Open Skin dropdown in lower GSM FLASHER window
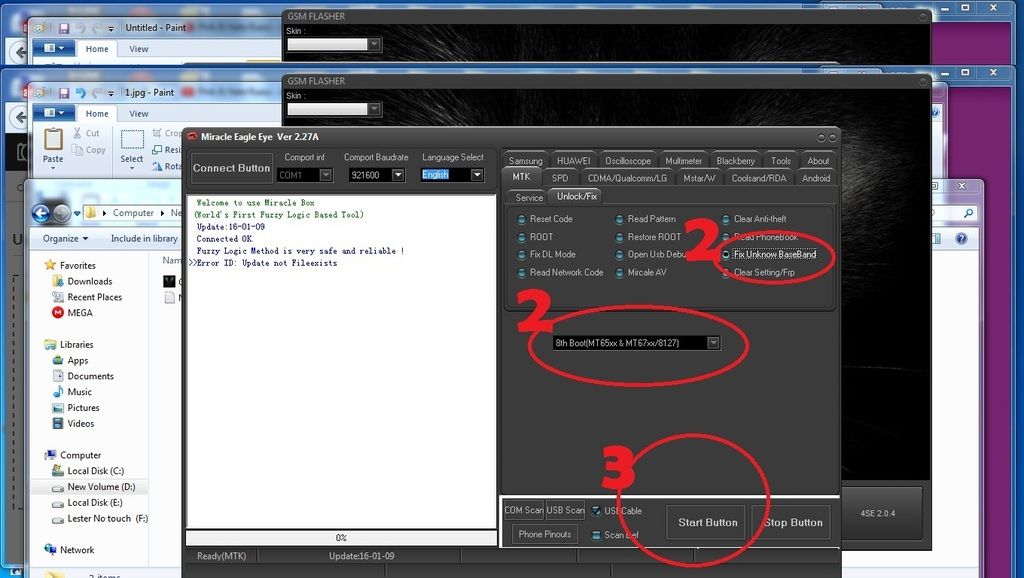This screenshot has width=1024, height=578. (x=374, y=109)
